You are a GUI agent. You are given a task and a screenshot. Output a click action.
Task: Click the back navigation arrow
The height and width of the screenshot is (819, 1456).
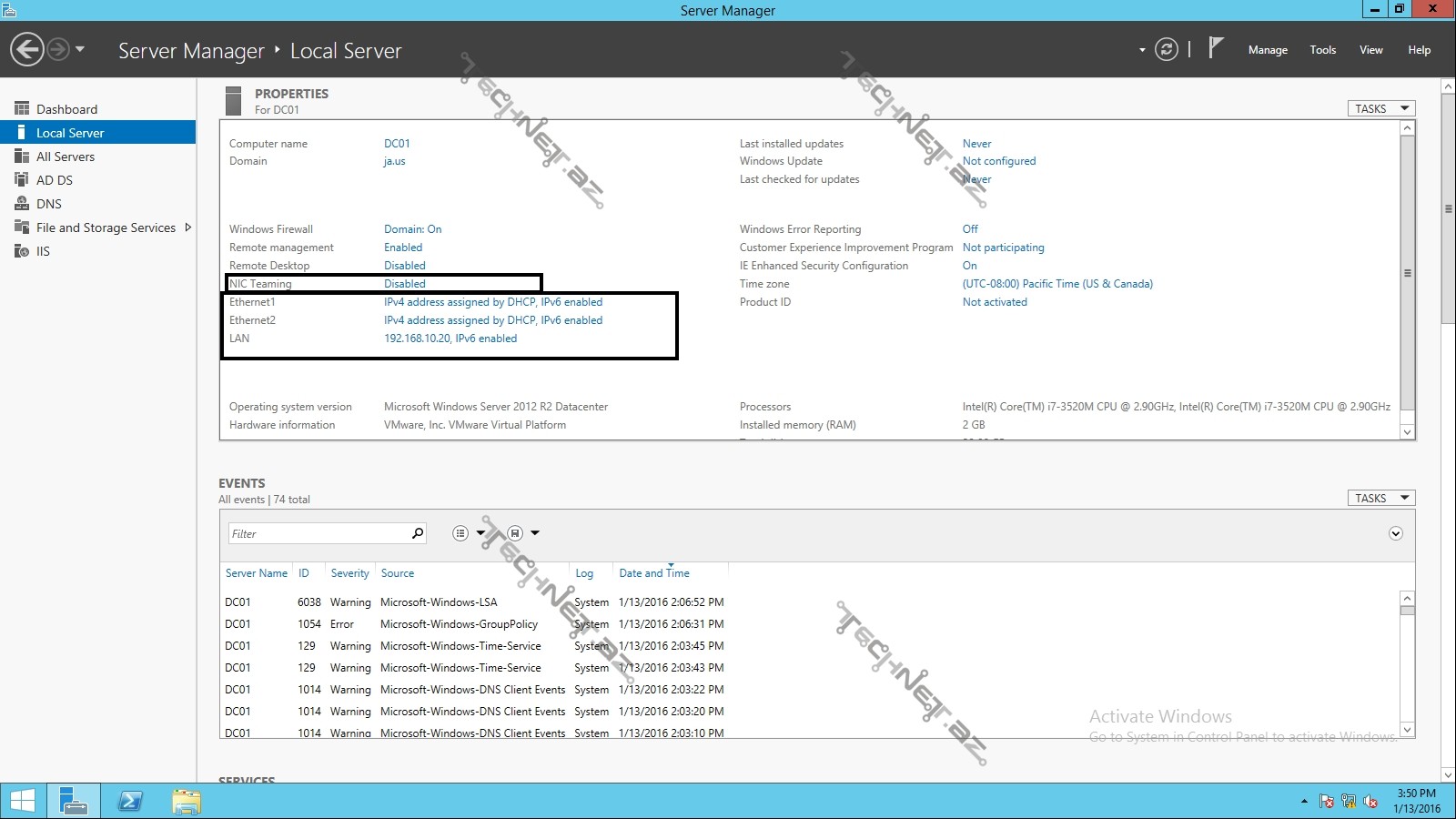coord(27,49)
